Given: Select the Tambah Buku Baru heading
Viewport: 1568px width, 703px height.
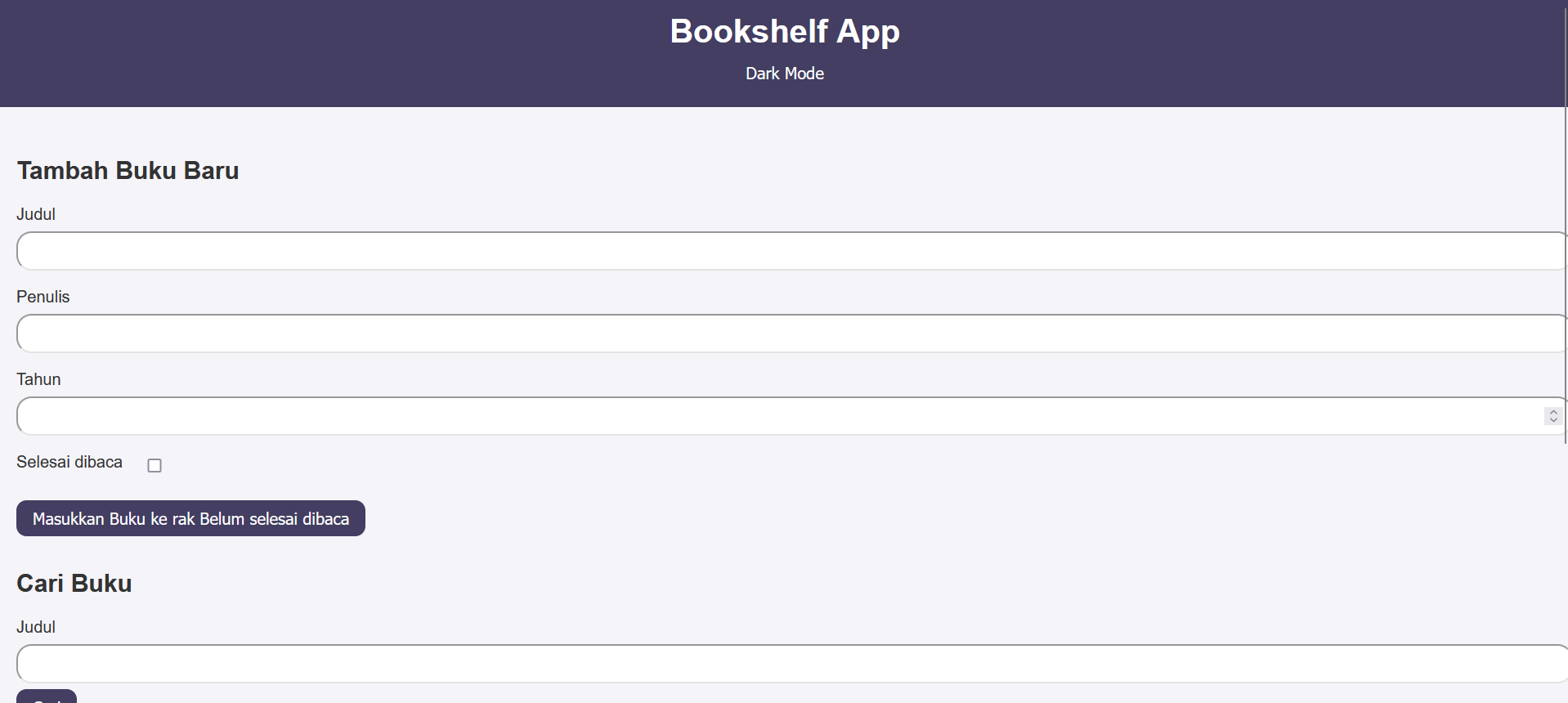Looking at the screenshot, I should point(128,171).
